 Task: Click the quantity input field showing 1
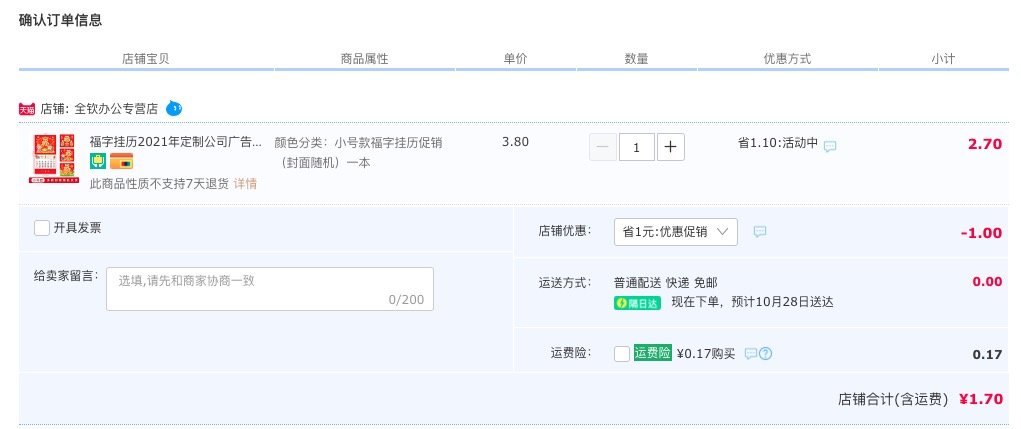pyautogui.click(x=636, y=147)
